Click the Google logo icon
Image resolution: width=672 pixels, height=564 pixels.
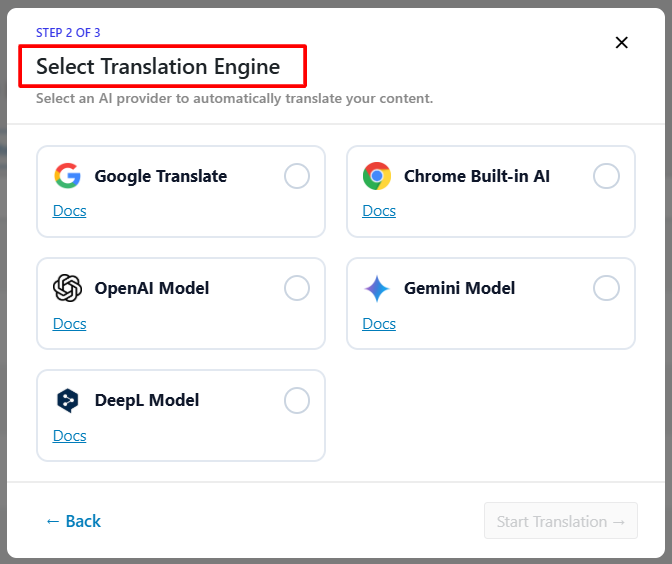point(67,176)
